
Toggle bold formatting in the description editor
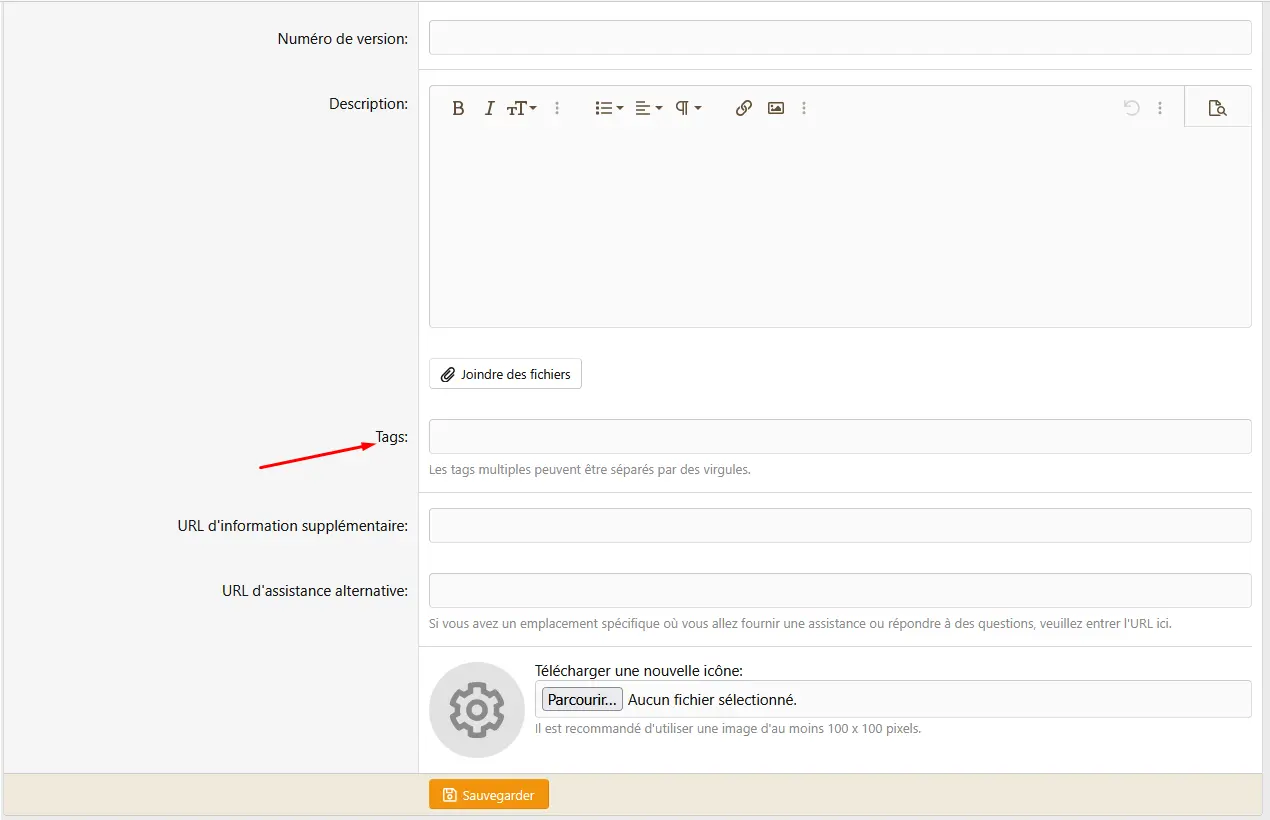458,108
